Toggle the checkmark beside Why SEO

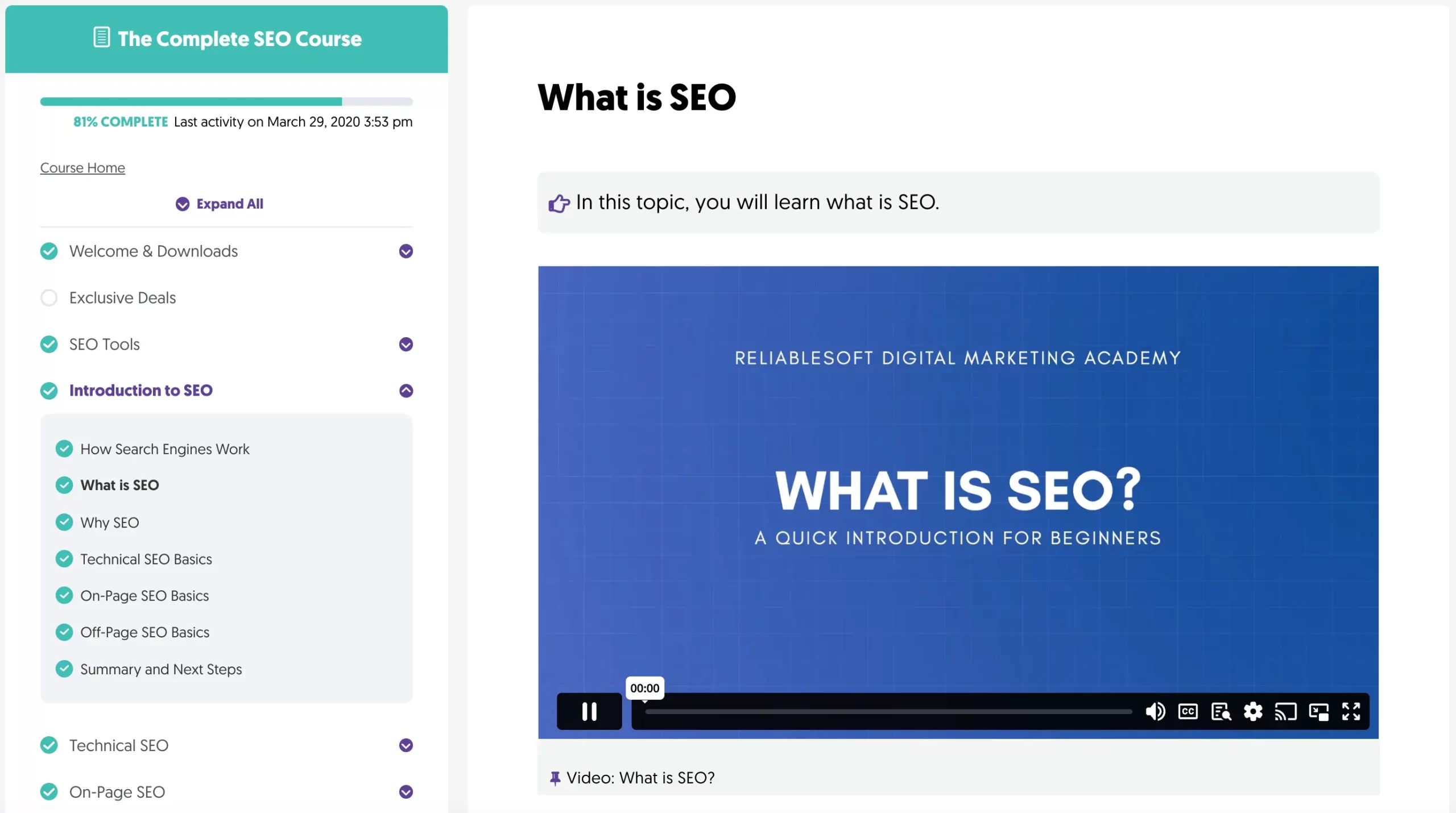[64, 522]
